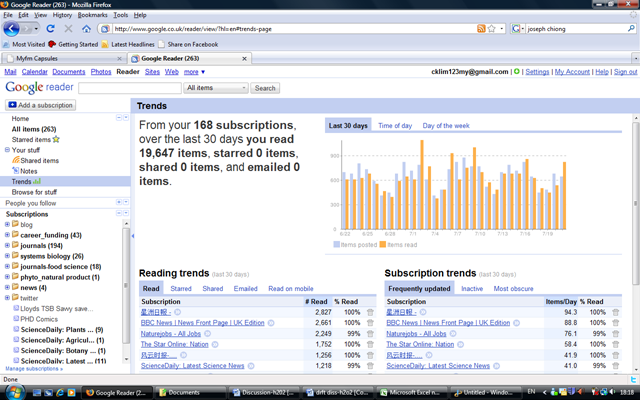
Task: Select the Most obscure tab
Action: (x=513, y=289)
